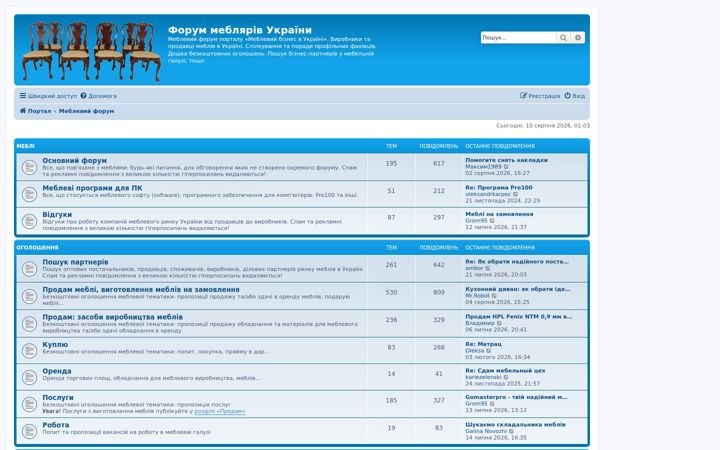720x450 pixels.
Task: Open the Оренда forum
Action: coord(57,371)
